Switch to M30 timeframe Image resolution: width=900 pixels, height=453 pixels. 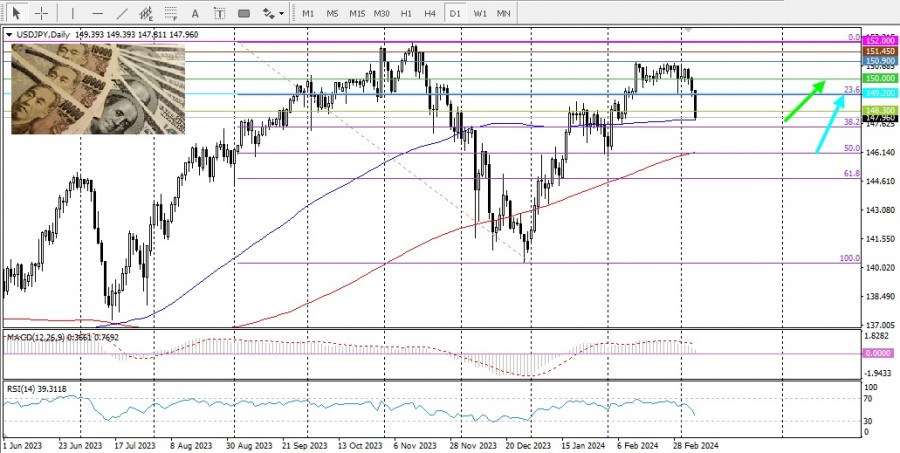point(382,13)
